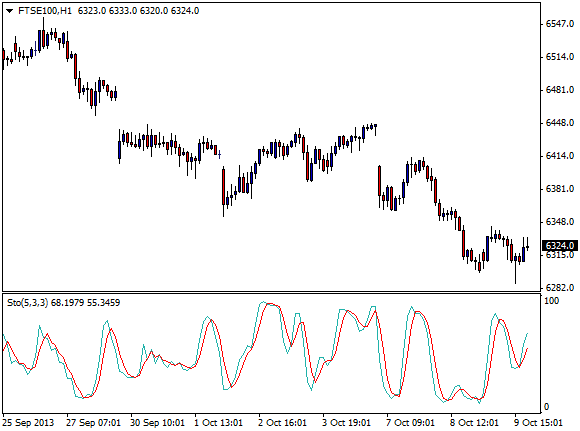The image size is (580, 431).
Task: Select the Sto(5,3,3) indicator label
Action: click(x=28, y=303)
